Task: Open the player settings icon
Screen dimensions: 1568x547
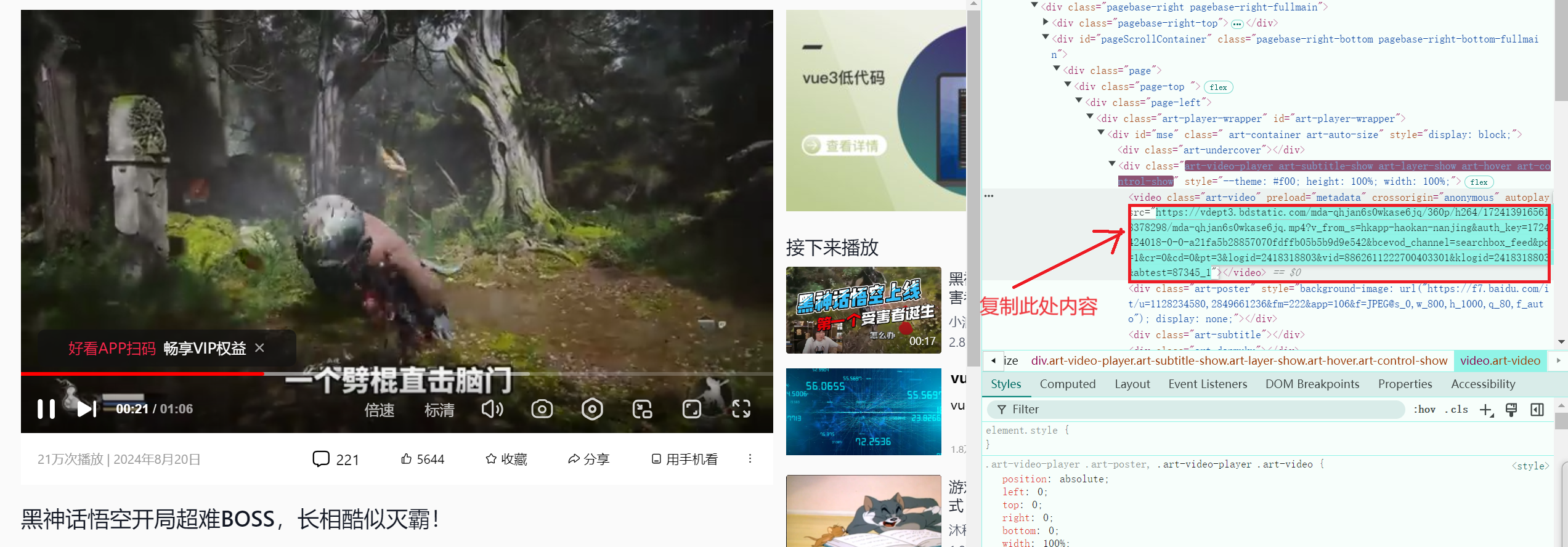Action: click(x=592, y=409)
